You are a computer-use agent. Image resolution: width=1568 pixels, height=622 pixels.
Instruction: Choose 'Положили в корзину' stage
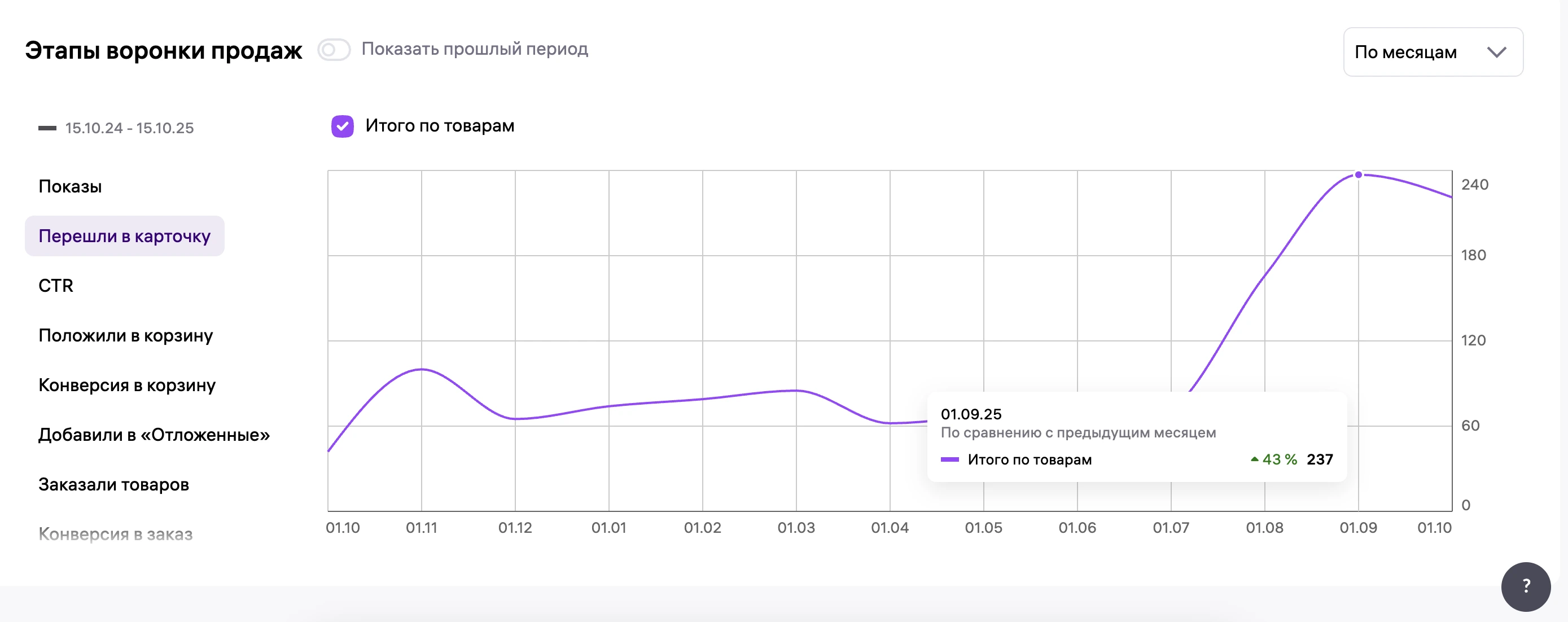tap(125, 335)
